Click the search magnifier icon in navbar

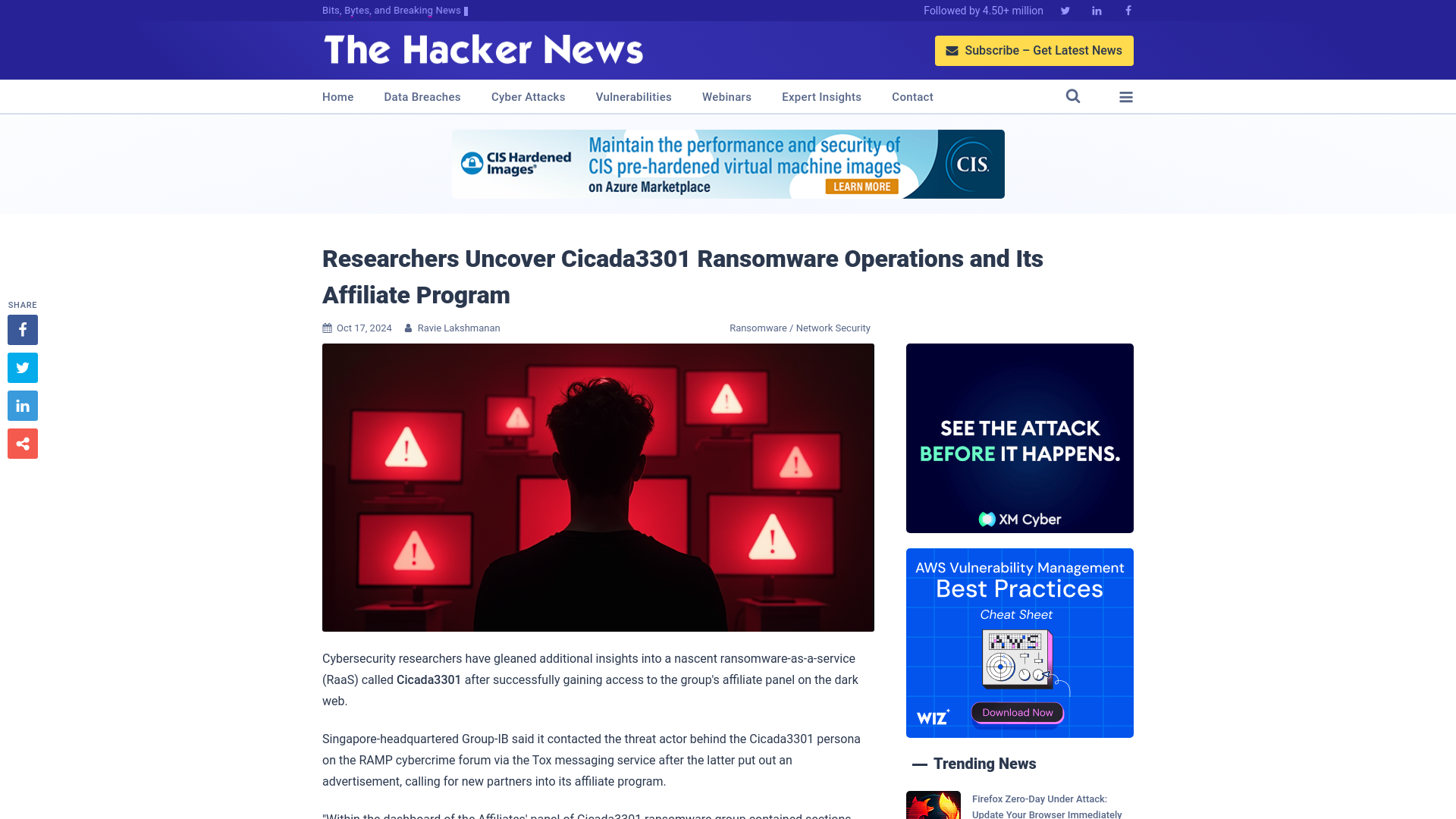point(1073,96)
